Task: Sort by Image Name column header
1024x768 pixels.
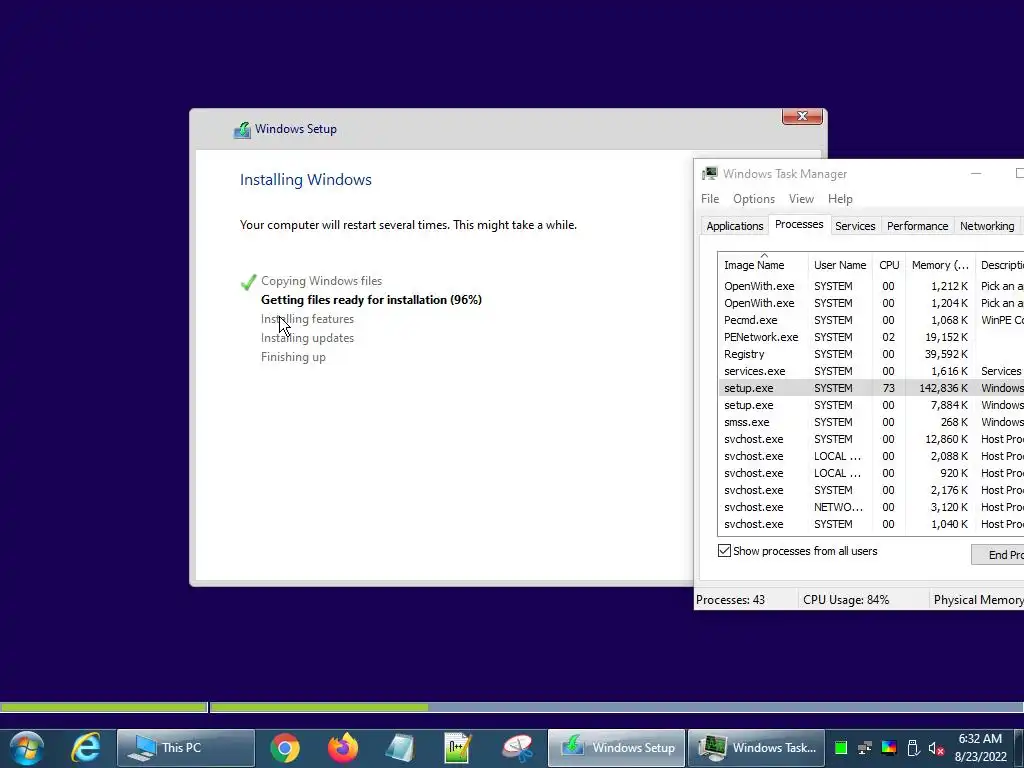Action: [x=763, y=264]
